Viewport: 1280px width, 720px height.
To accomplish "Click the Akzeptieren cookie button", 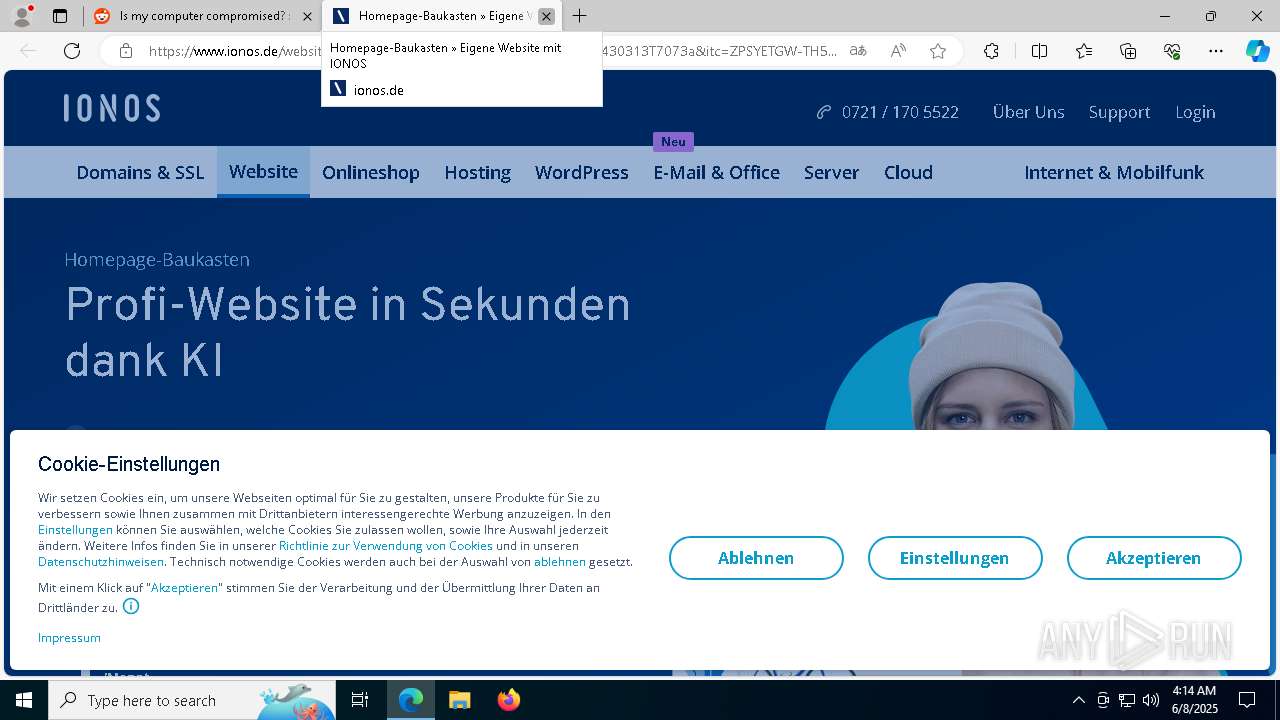I will point(1154,558).
